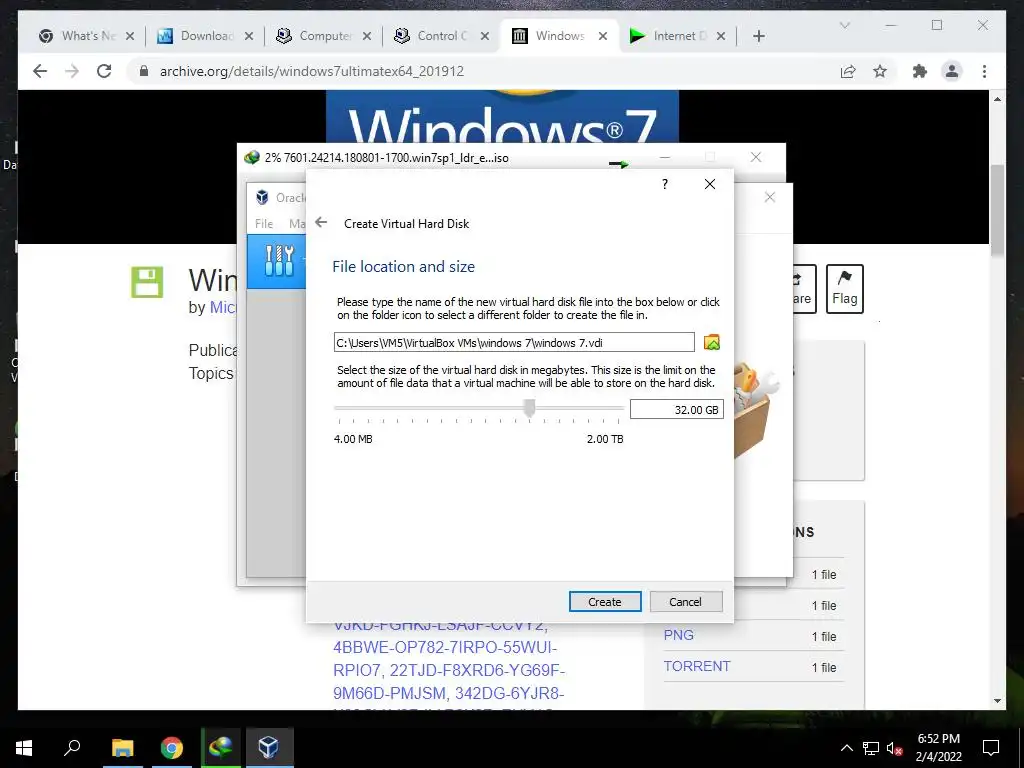
Task: Click scrollbar down arrow on page
Action: click(997, 701)
